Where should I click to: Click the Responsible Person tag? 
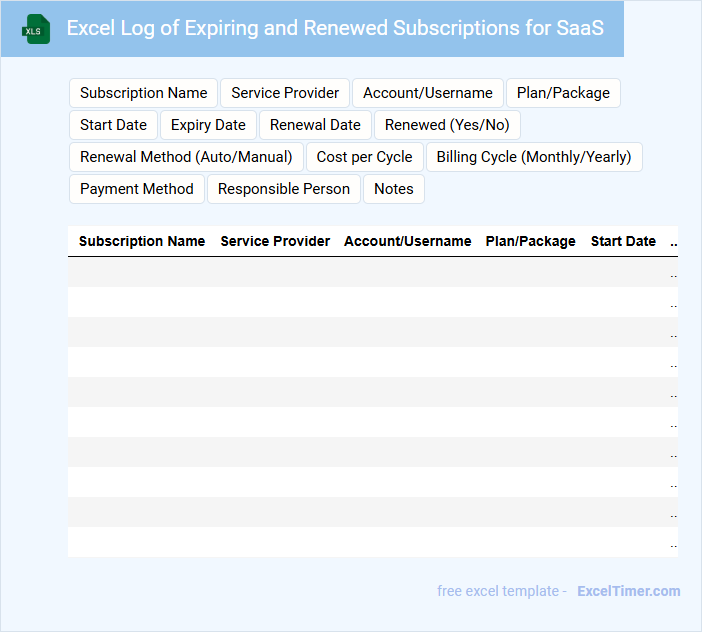point(284,189)
